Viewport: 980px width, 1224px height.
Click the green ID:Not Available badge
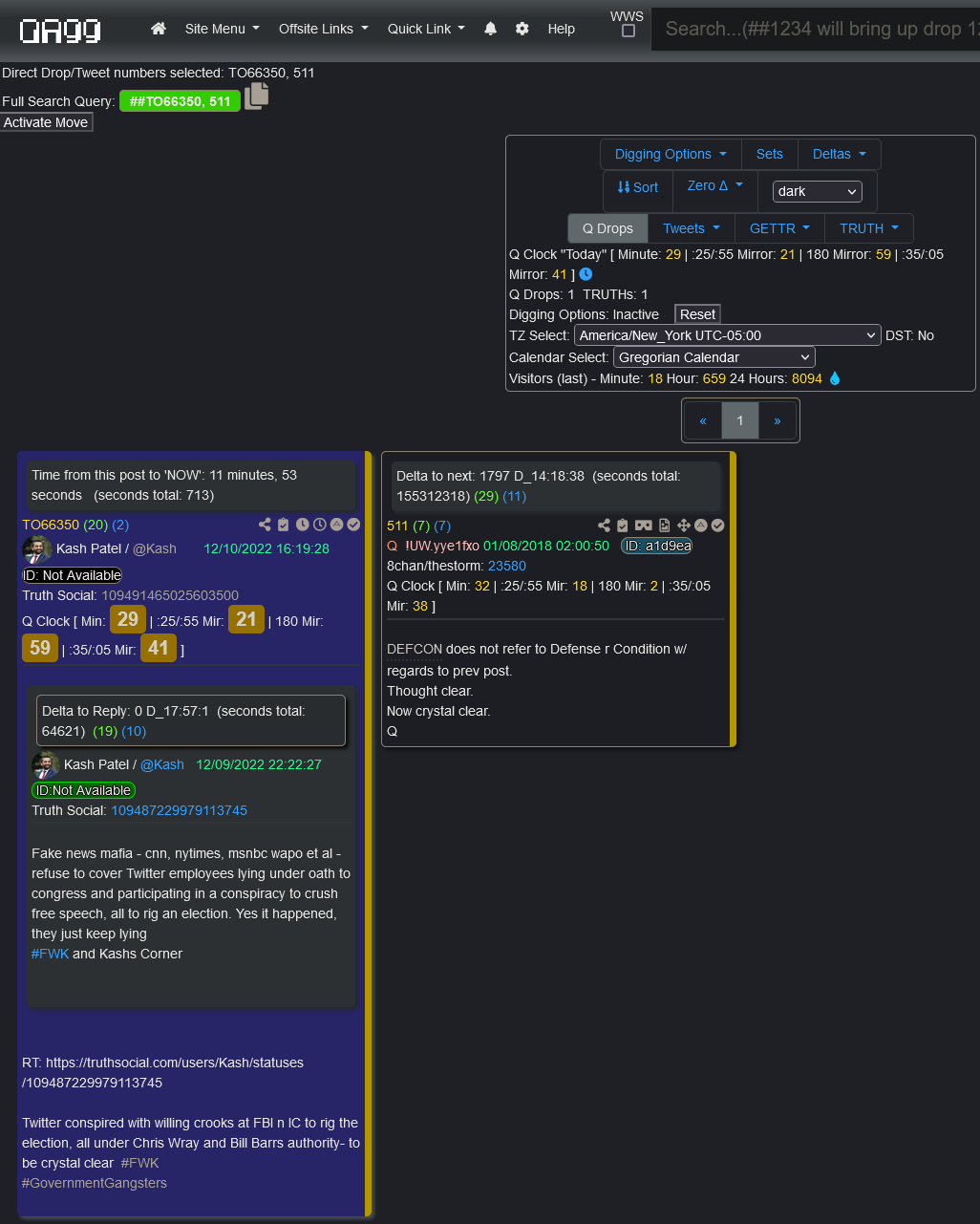(x=83, y=790)
